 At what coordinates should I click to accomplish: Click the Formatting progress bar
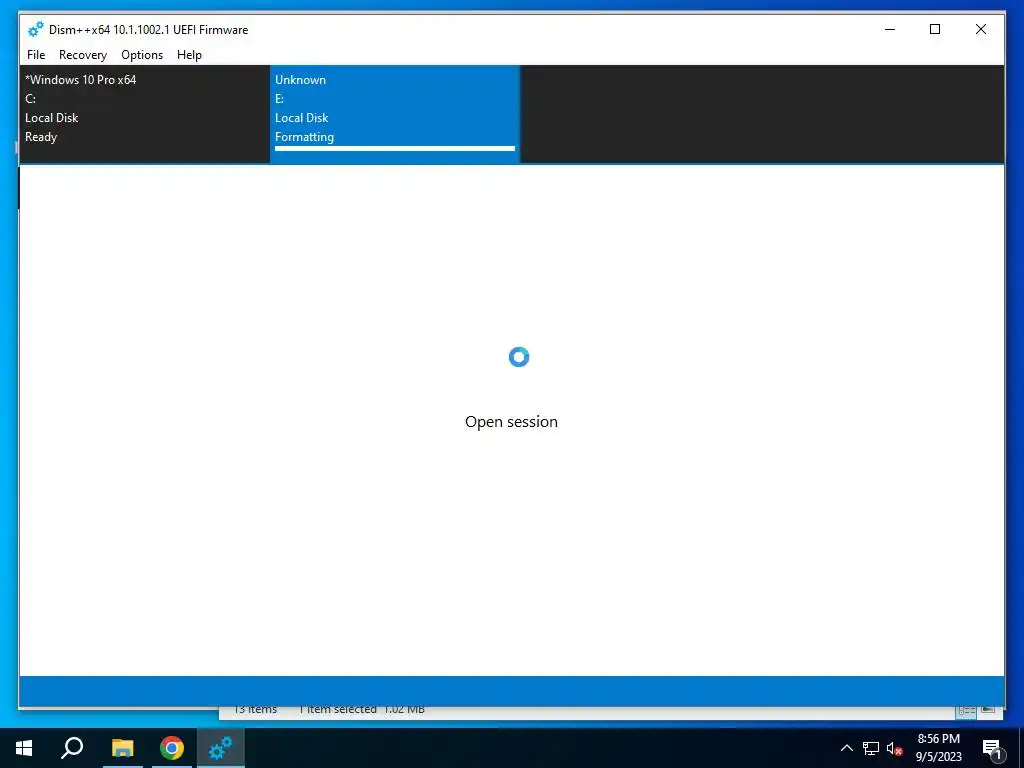pos(394,149)
